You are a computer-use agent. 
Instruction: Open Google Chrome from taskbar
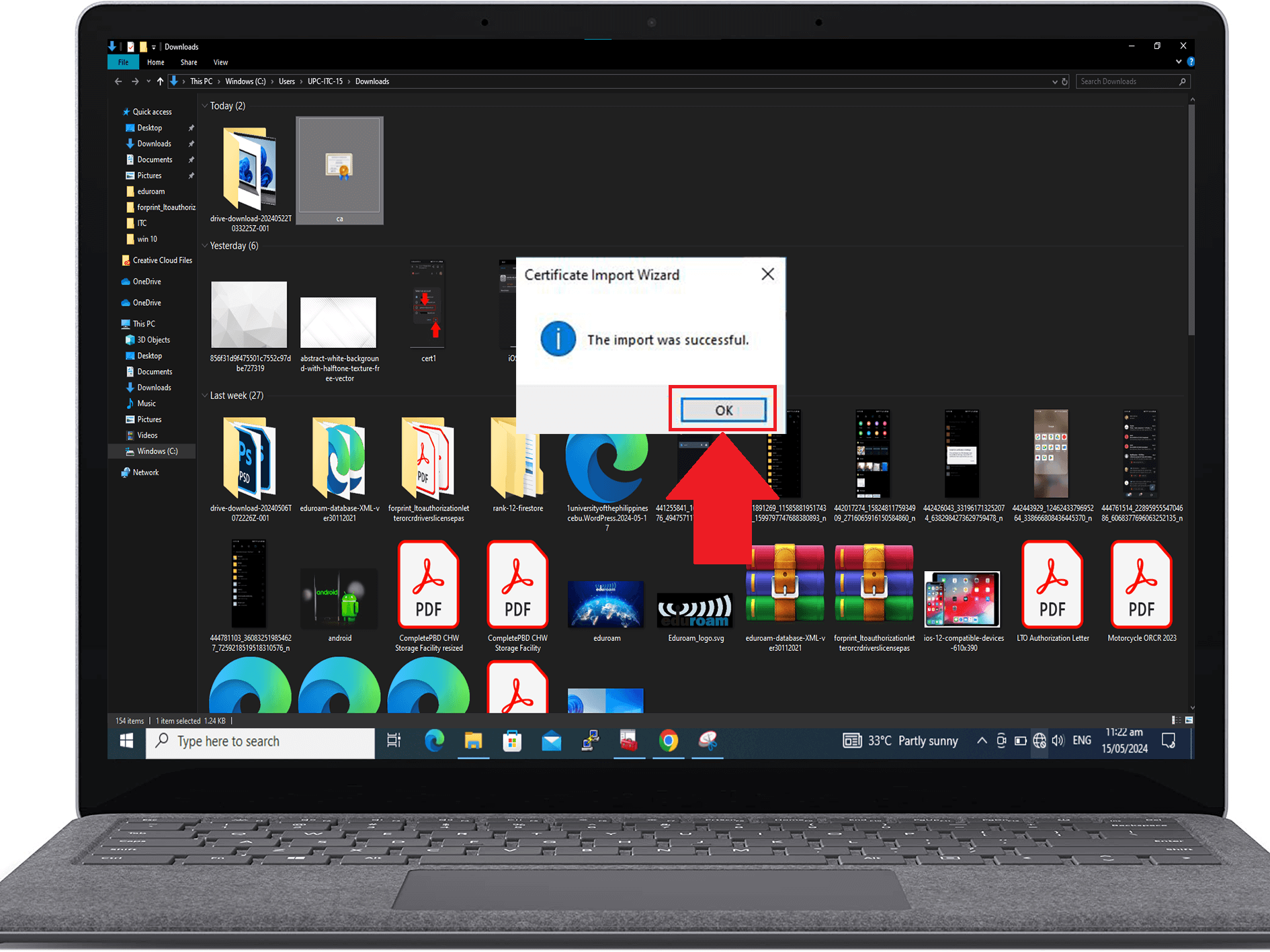[x=668, y=741]
